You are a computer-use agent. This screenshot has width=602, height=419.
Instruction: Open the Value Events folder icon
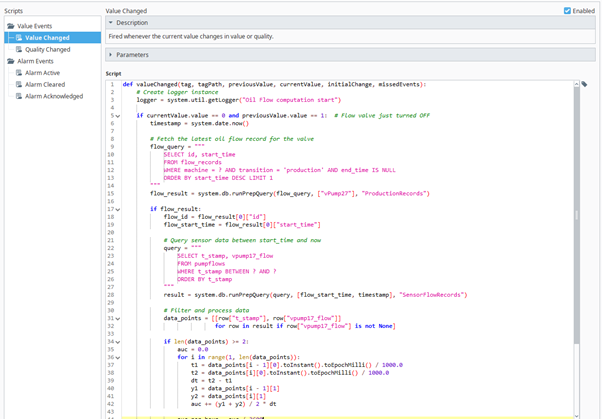11,26
